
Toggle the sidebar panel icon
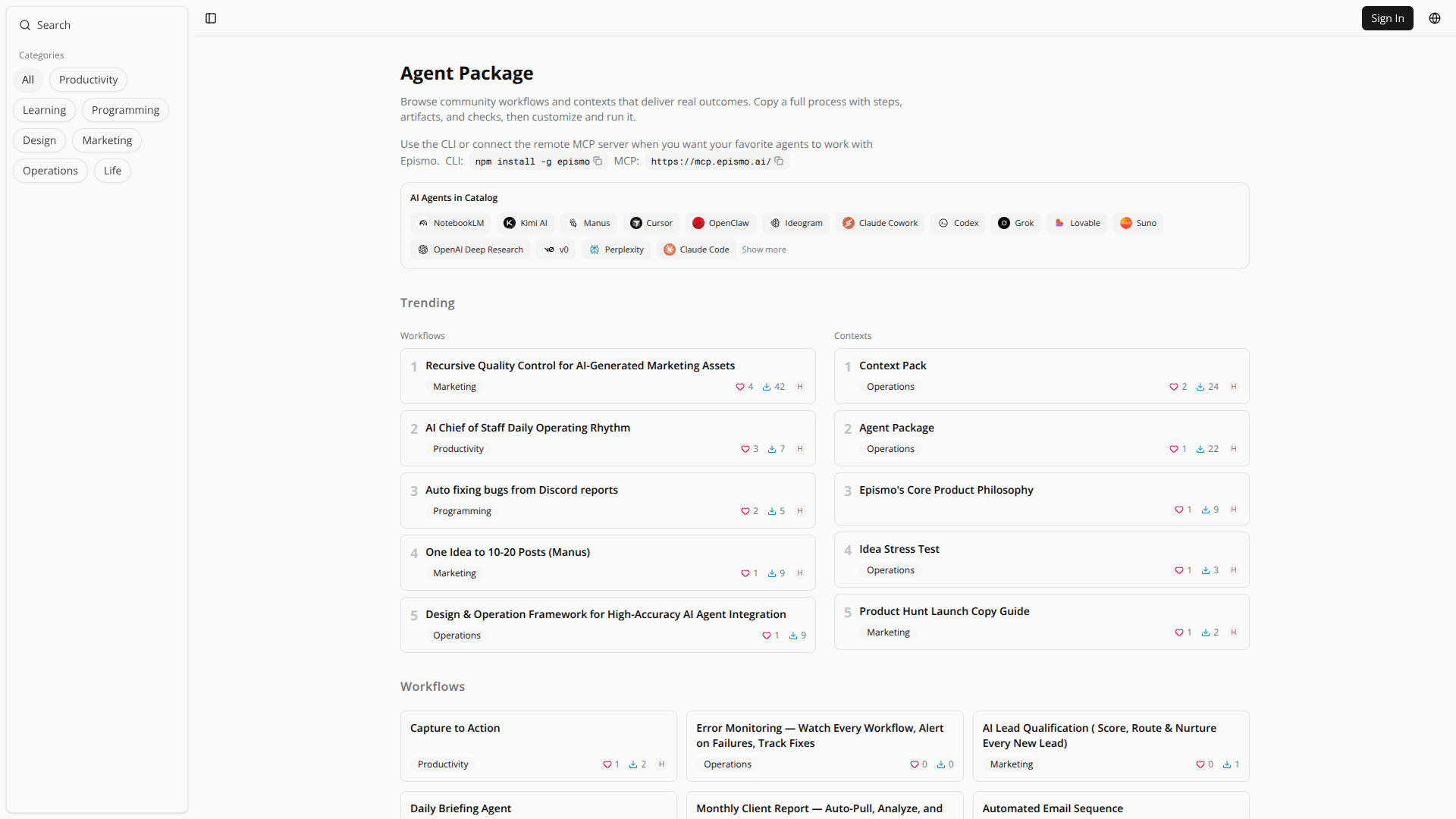pyautogui.click(x=211, y=18)
